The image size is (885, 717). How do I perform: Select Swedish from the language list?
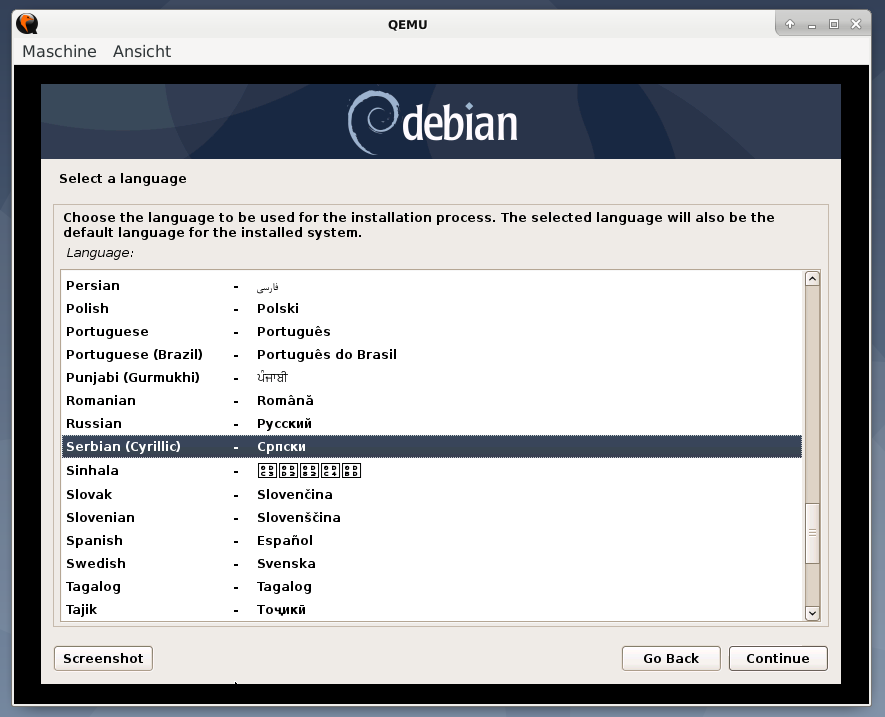(431, 564)
